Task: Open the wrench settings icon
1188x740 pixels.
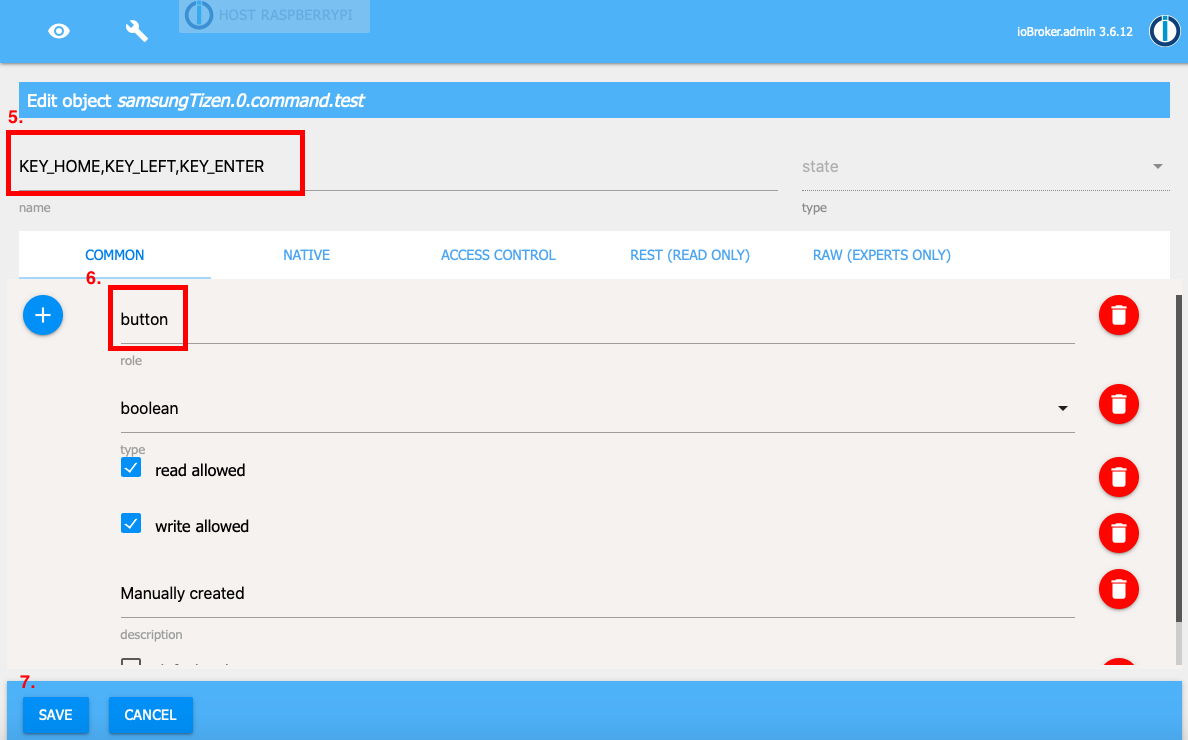Action: coord(136,31)
